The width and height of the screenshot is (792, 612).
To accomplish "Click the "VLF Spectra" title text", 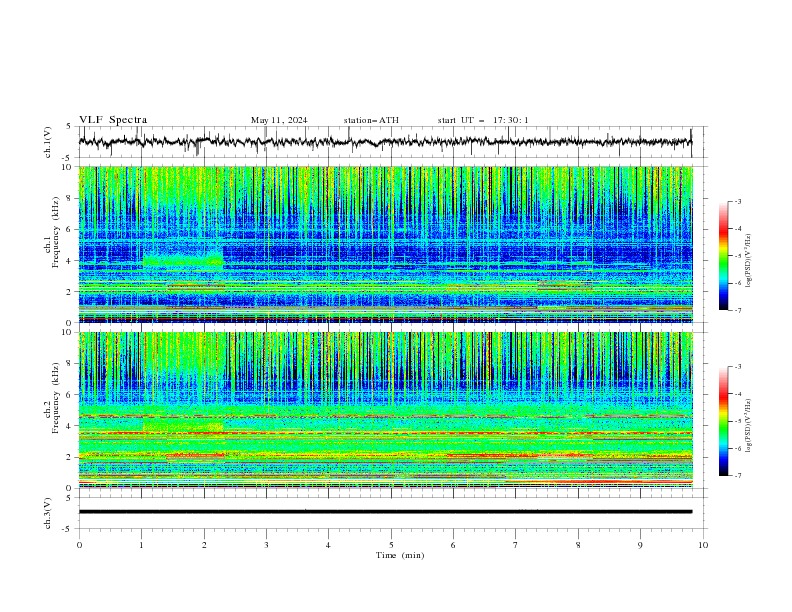I will [x=113, y=120].
